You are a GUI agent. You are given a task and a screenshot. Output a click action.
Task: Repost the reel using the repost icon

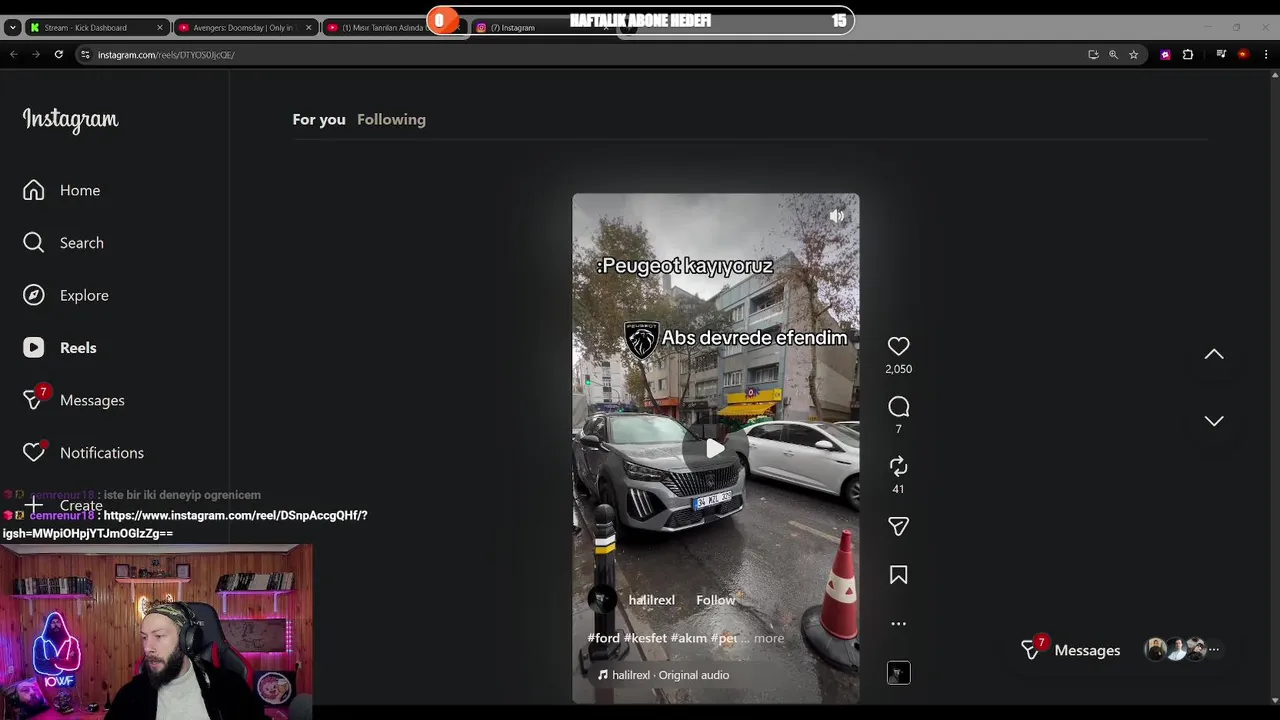(898, 466)
